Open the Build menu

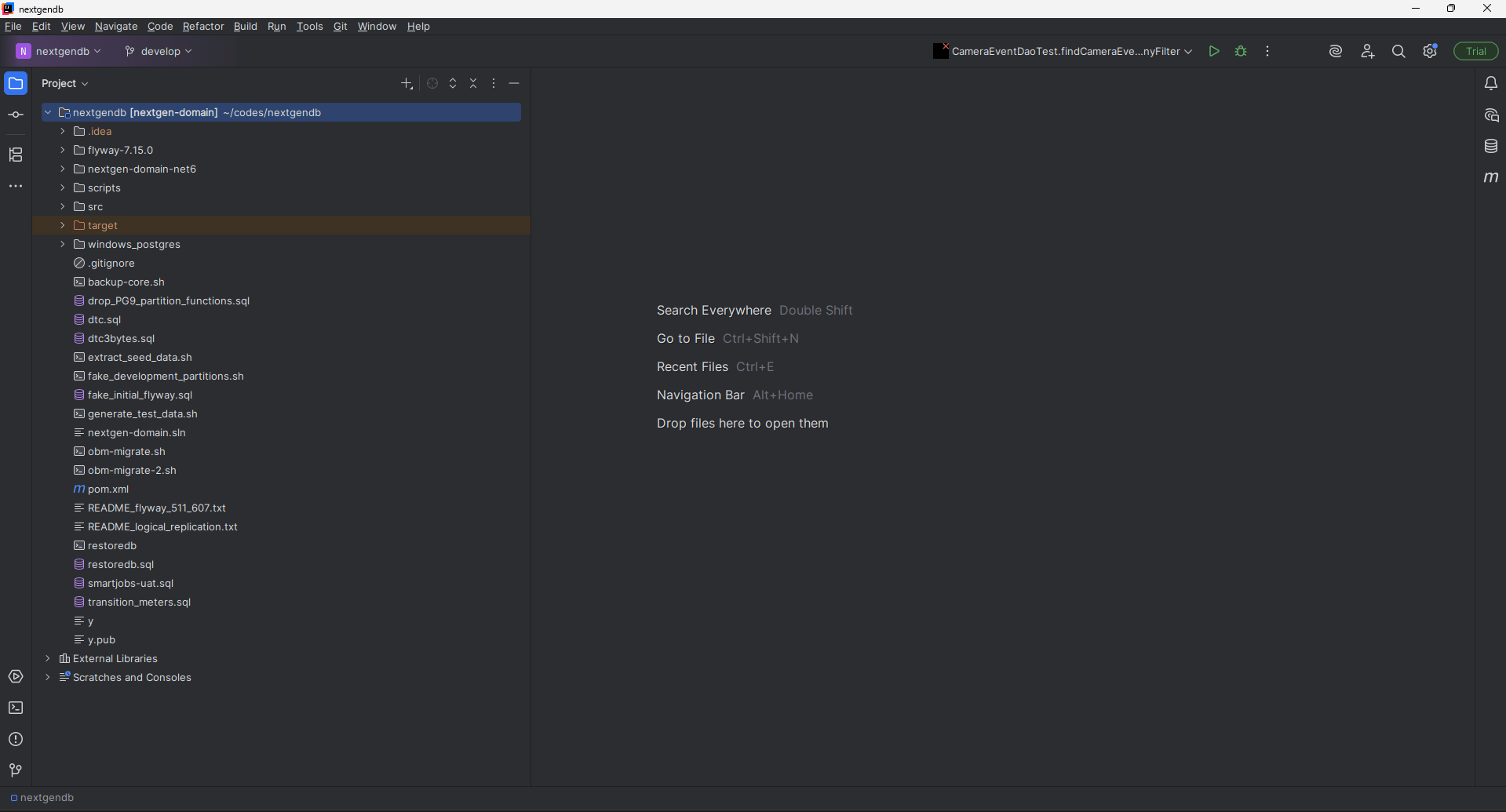click(246, 26)
